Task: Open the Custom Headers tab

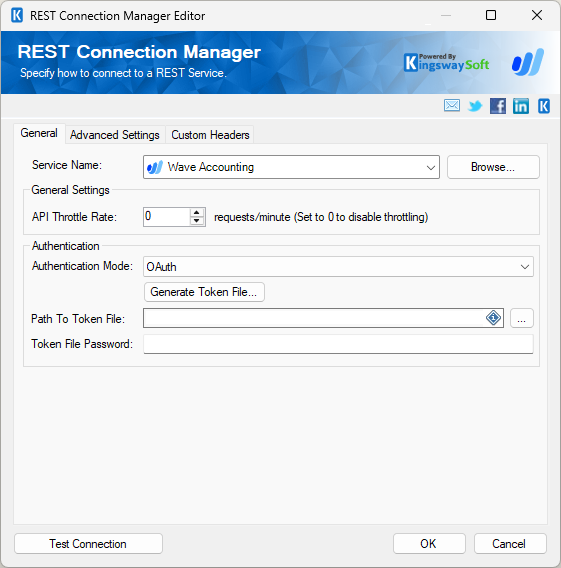Action: 210,135
